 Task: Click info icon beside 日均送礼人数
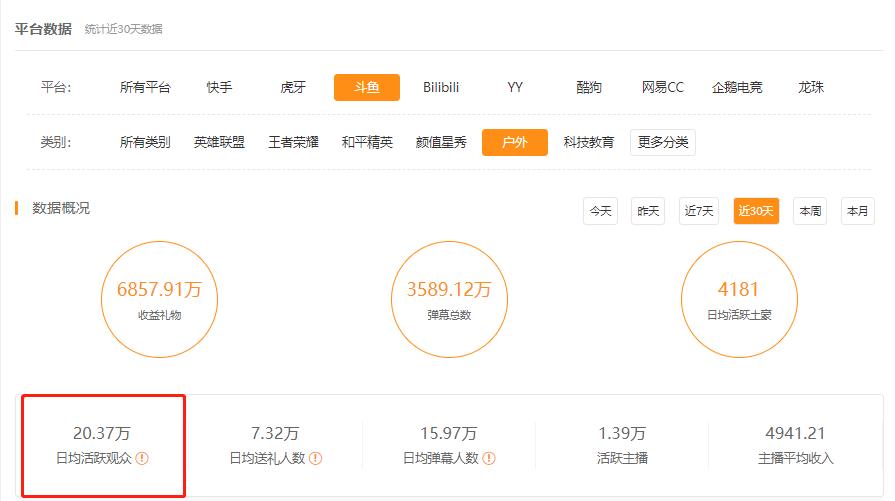coord(315,459)
